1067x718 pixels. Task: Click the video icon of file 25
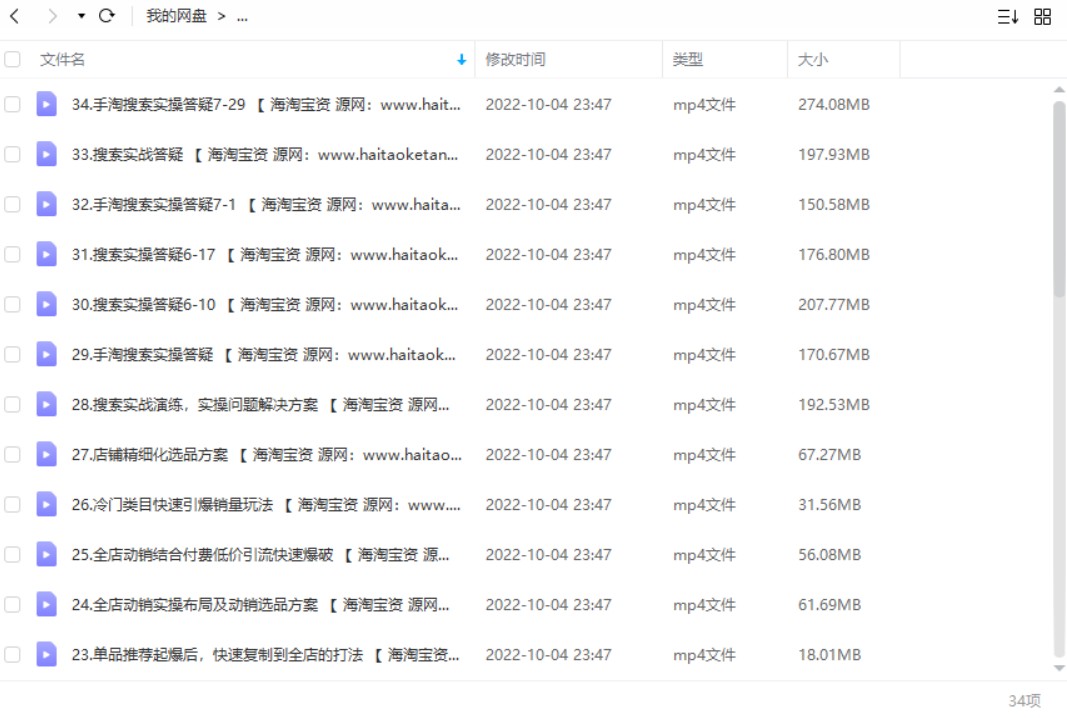point(46,555)
